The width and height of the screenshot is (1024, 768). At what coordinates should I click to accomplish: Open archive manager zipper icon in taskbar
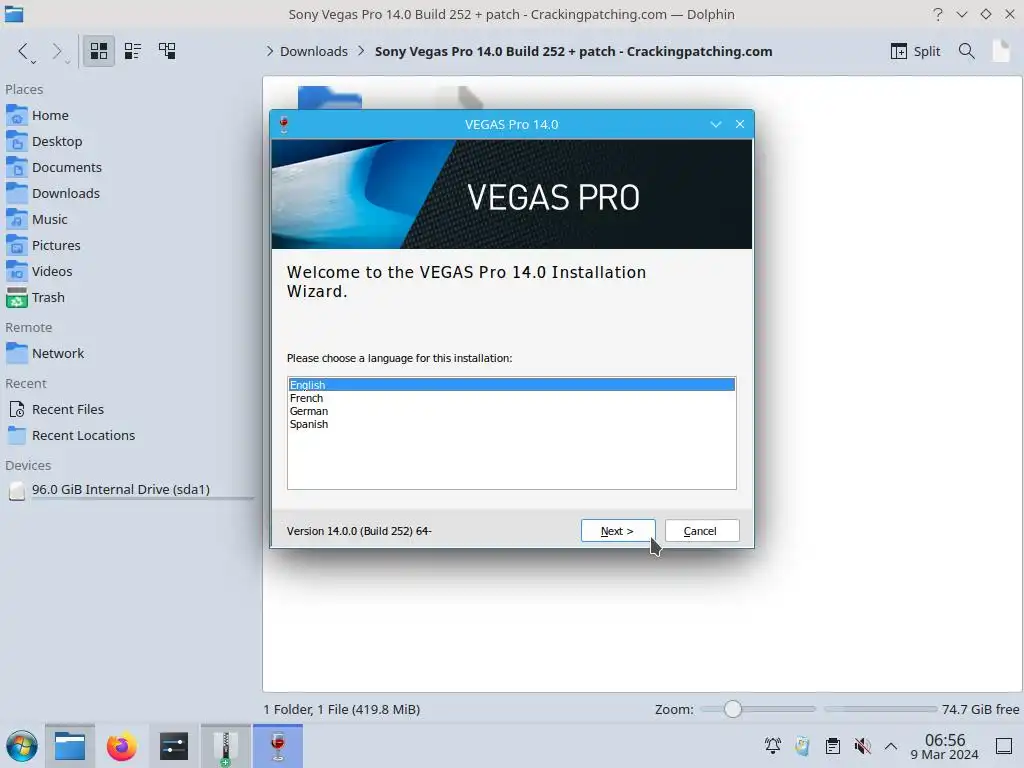(x=225, y=746)
